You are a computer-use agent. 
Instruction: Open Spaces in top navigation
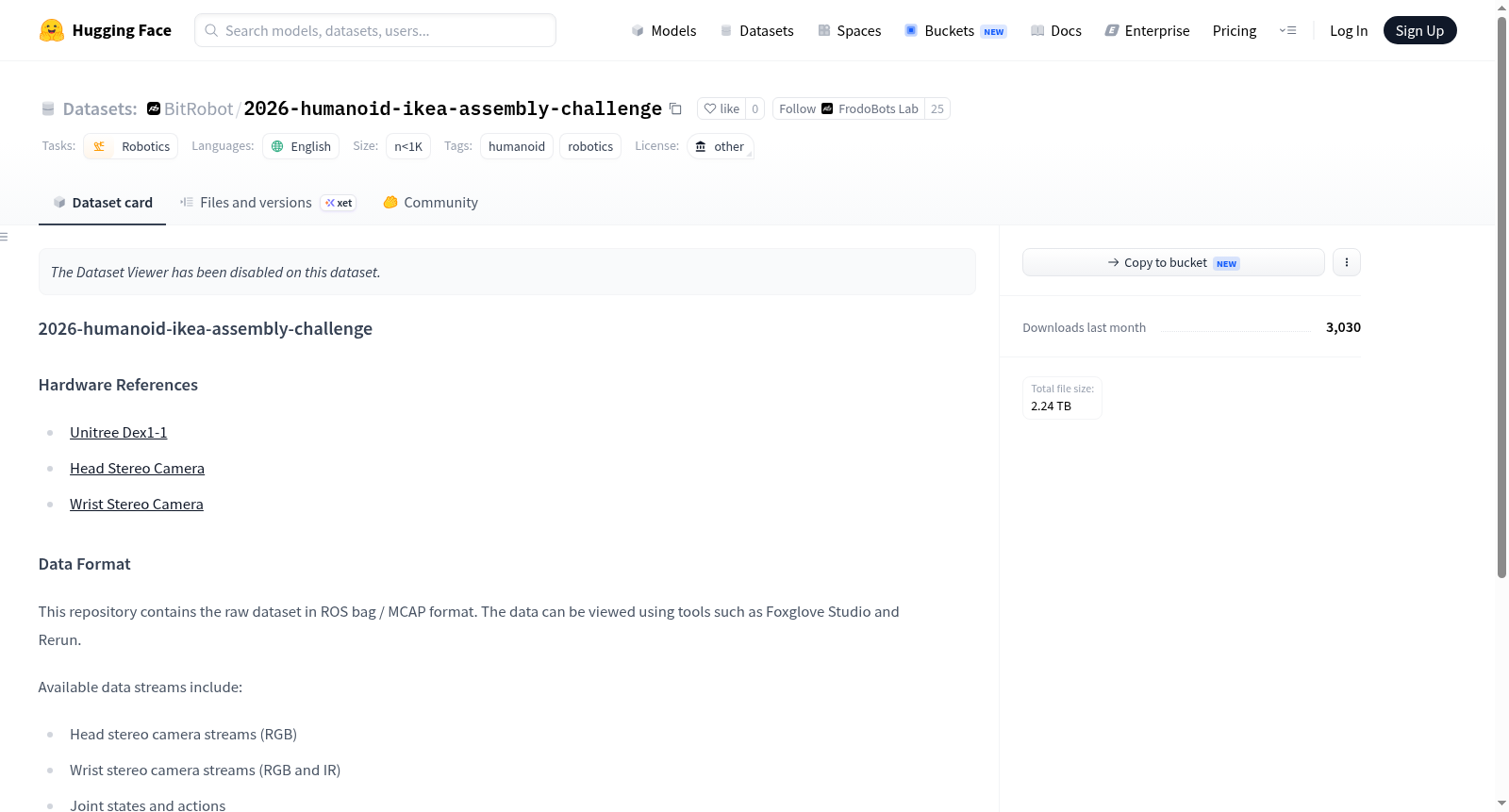pyautogui.click(x=850, y=30)
